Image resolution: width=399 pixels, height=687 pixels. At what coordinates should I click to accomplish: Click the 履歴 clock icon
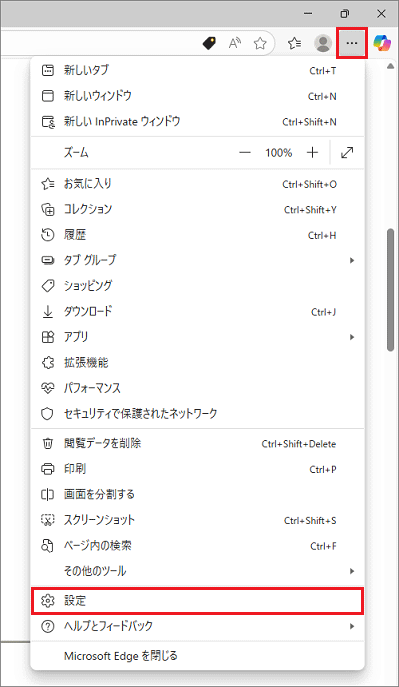coord(47,235)
